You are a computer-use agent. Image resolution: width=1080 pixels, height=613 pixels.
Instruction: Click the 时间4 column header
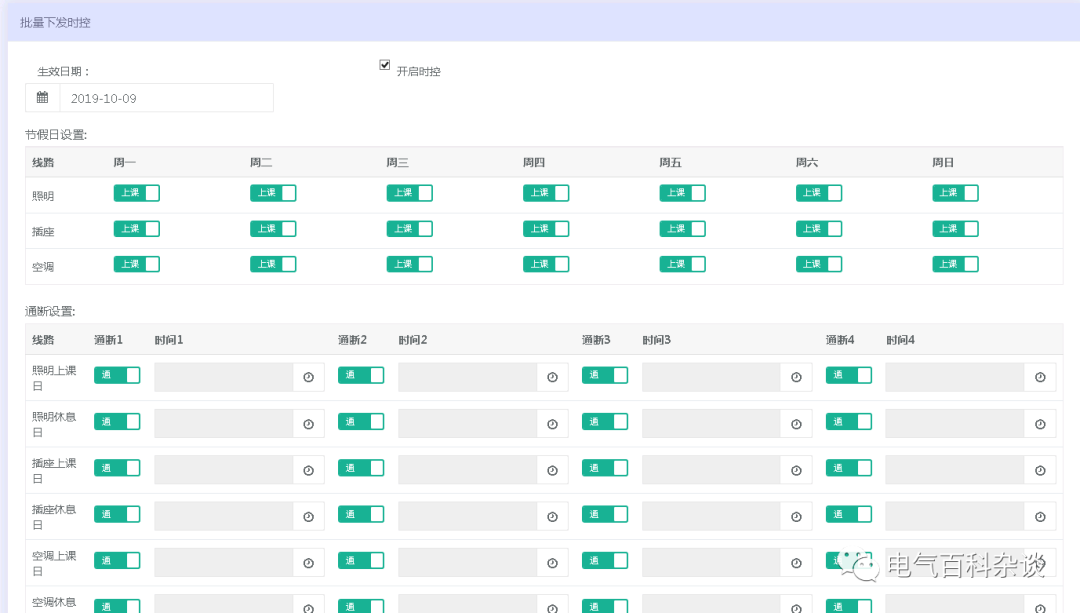tap(900, 340)
